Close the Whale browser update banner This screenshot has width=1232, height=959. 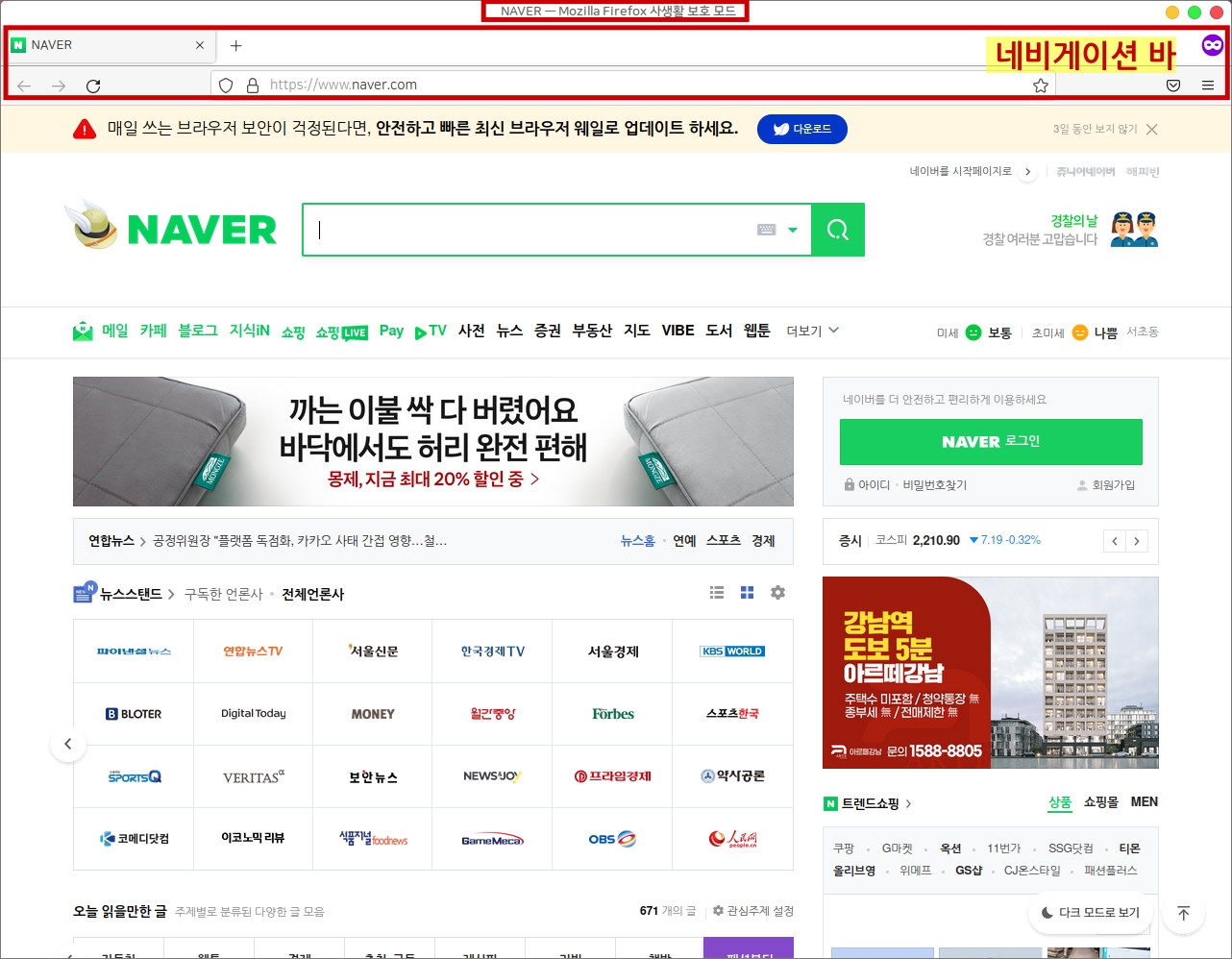pyautogui.click(x=1151, y=129)
